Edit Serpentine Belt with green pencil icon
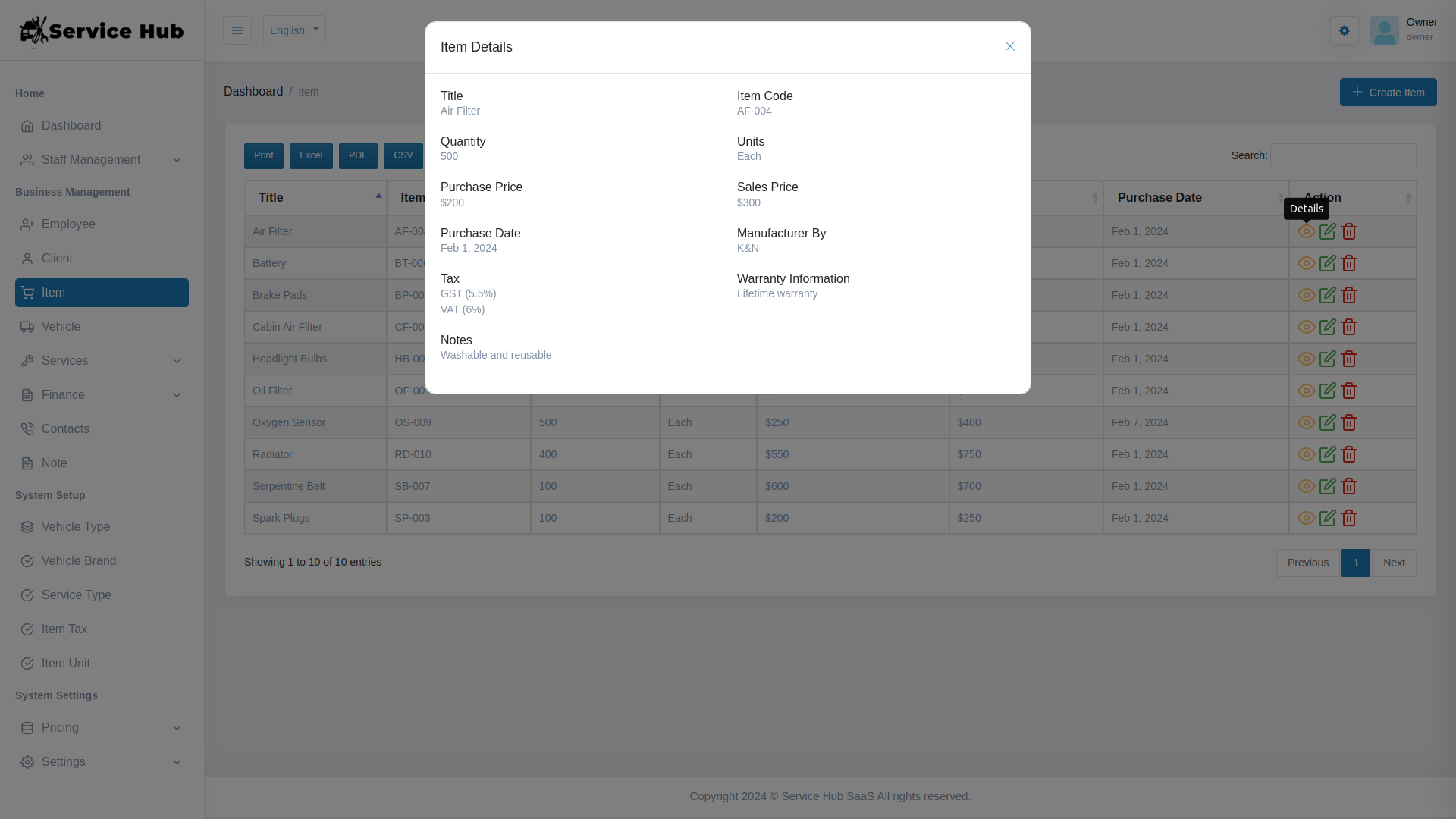This screenshot has height=819, width=1456. pyautogui.click(x=1328, y=486)
